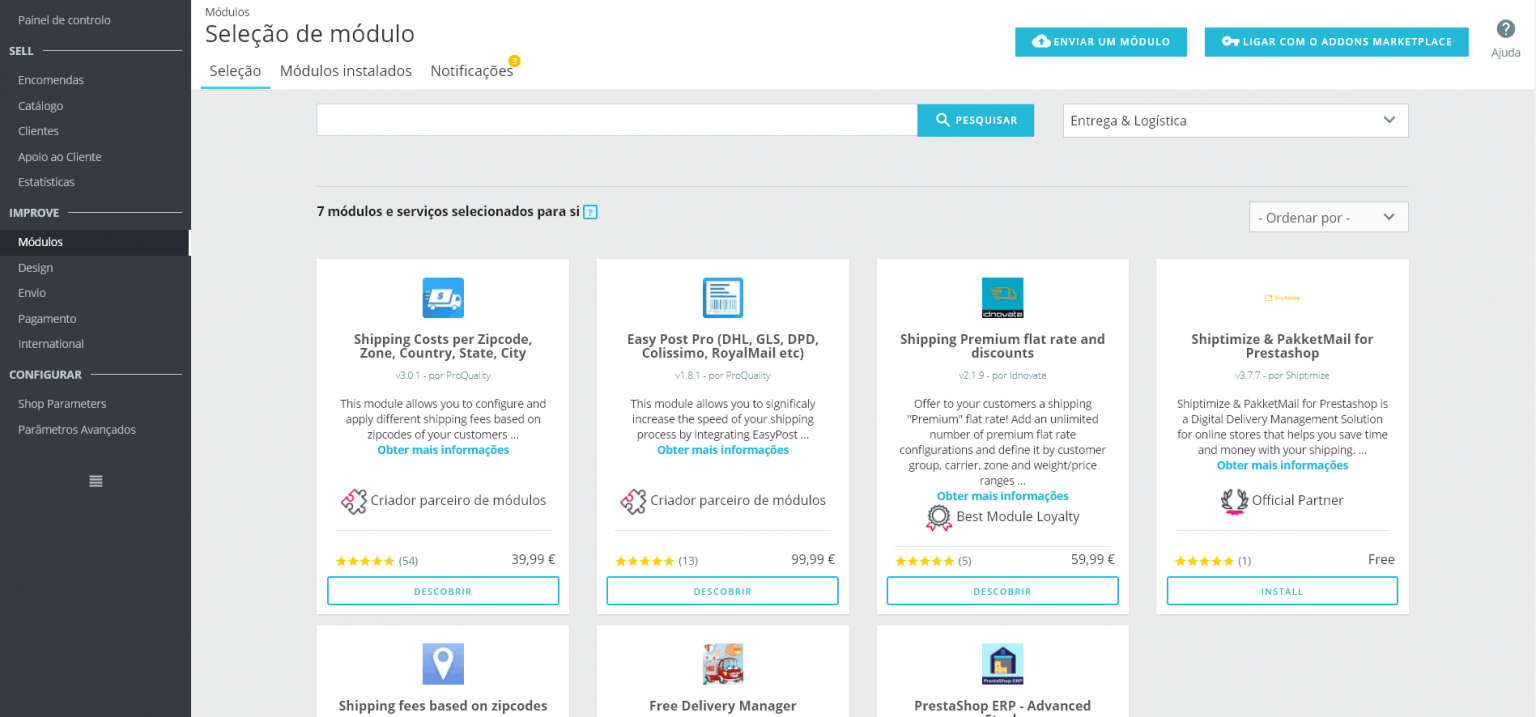Click the question mark beside selected modules count
This screenshot has width=1536, height=717.
pyautogui.click(x=590, y=212)
